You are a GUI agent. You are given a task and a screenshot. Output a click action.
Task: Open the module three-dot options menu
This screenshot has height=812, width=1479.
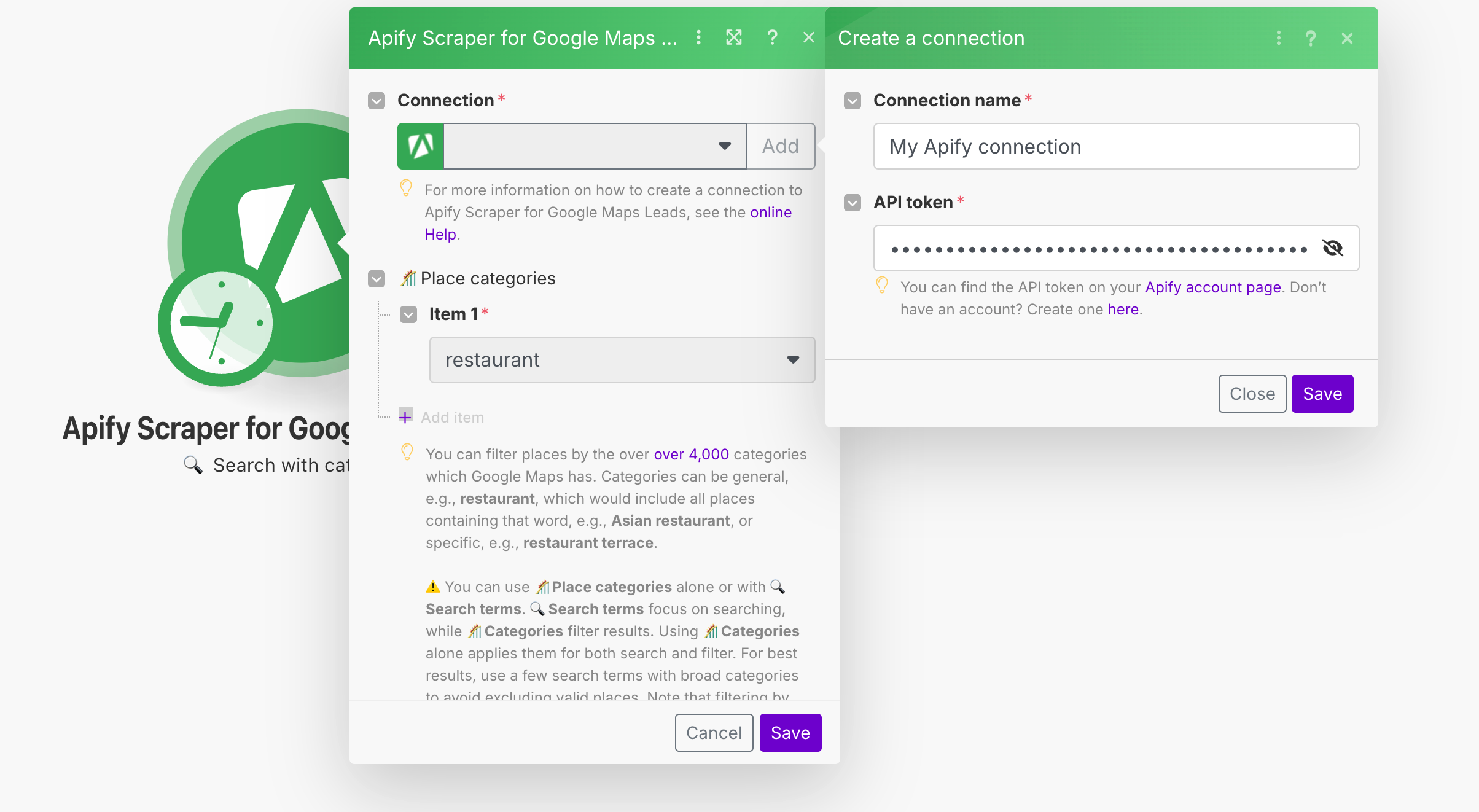[x=698, y=38]
